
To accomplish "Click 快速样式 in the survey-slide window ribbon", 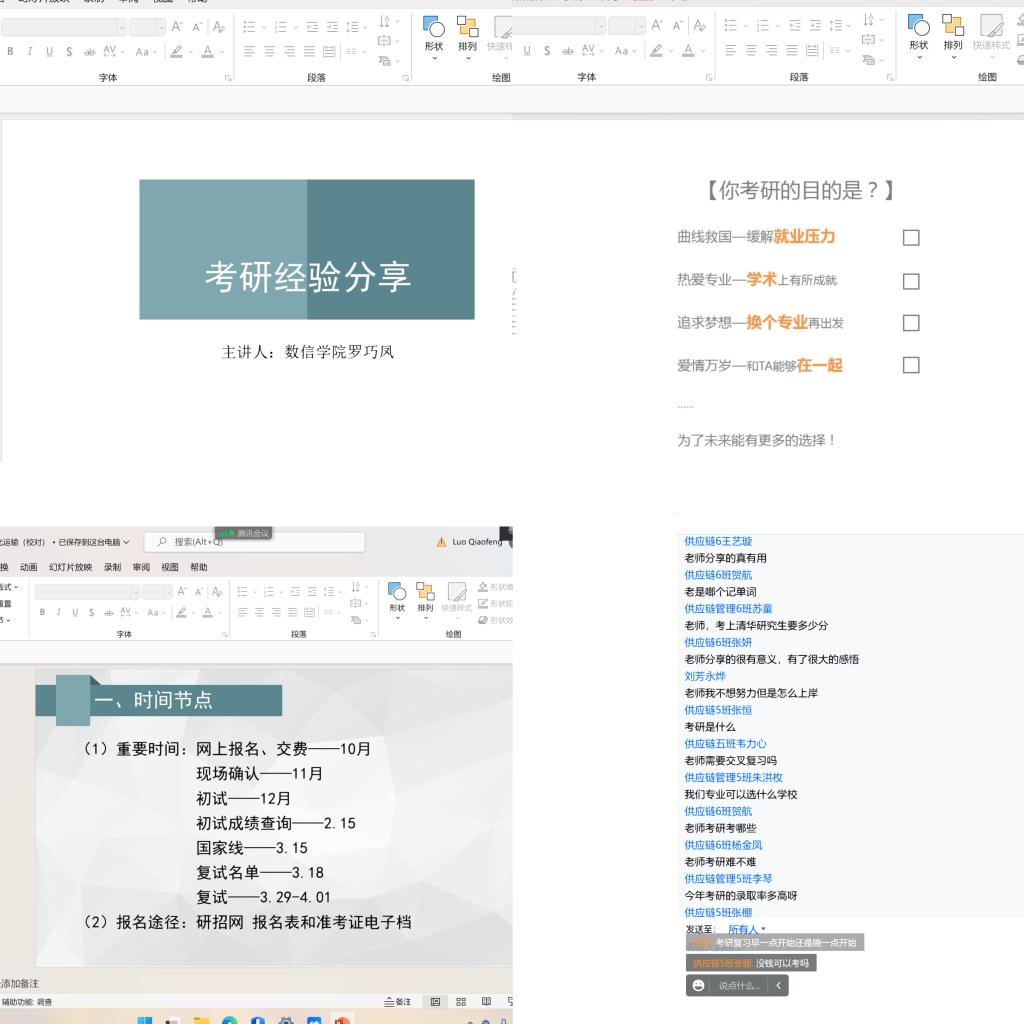I will point(991,32).
